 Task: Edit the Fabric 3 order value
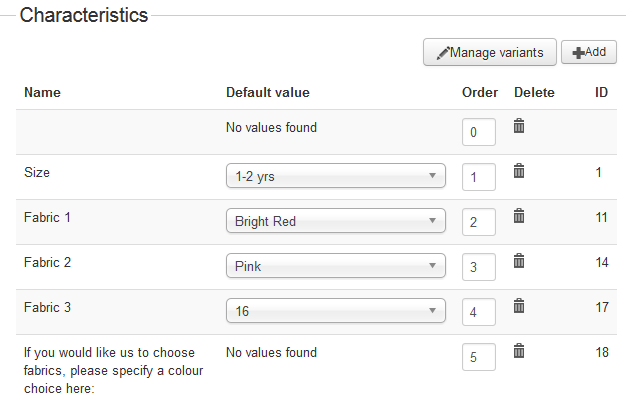coord(479,312)
